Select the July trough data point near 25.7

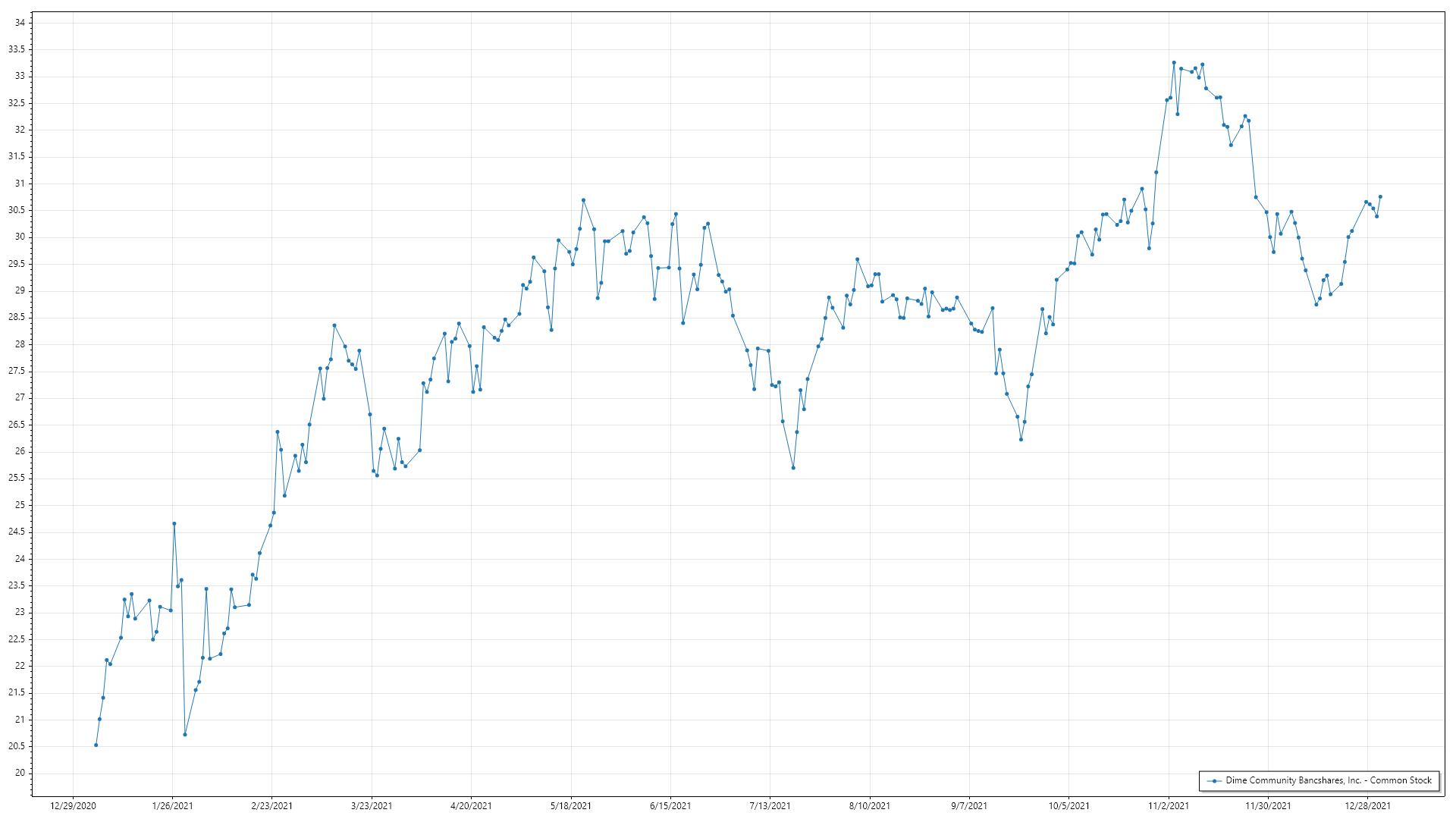coord(793,468)
